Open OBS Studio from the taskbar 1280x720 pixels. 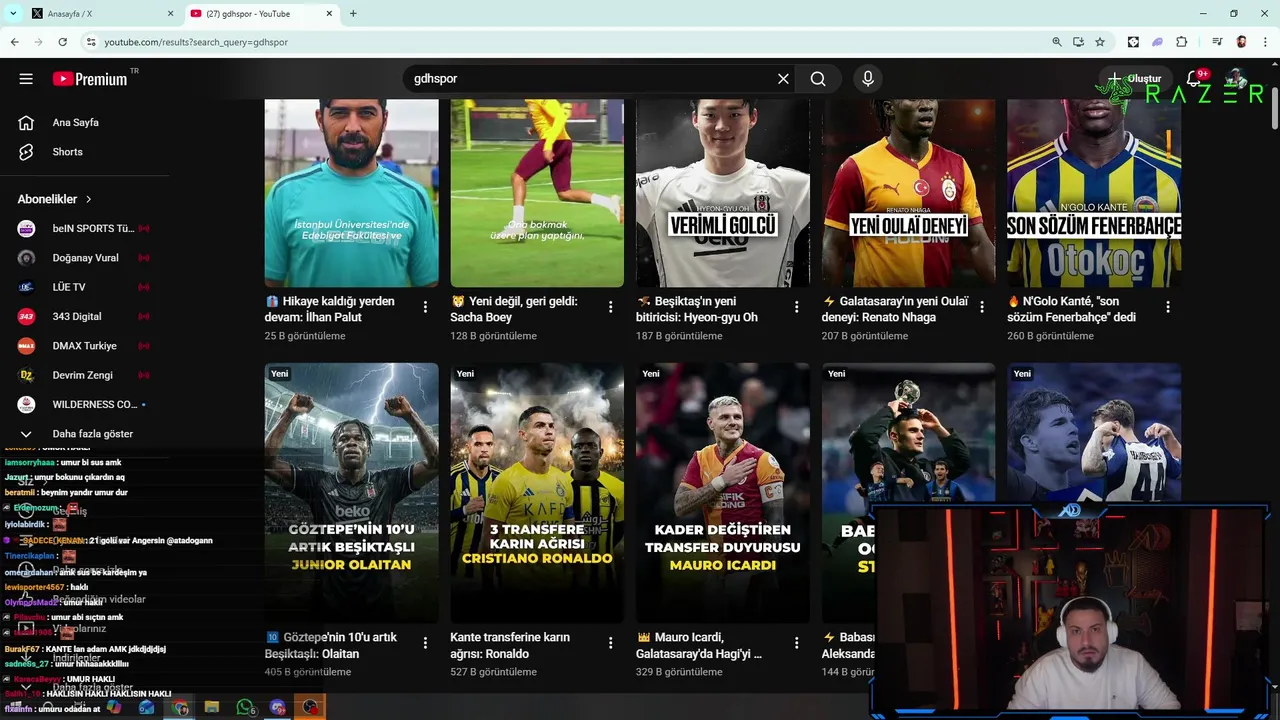310,707
